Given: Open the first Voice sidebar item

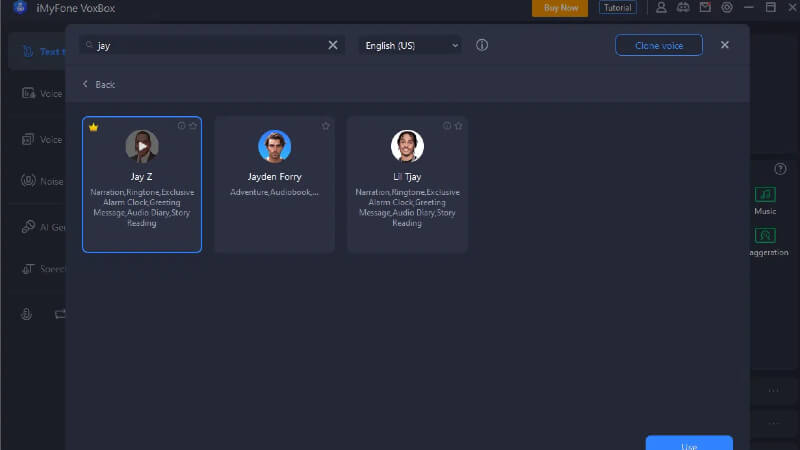Looking at the screenshot, I should coord(42,93).
